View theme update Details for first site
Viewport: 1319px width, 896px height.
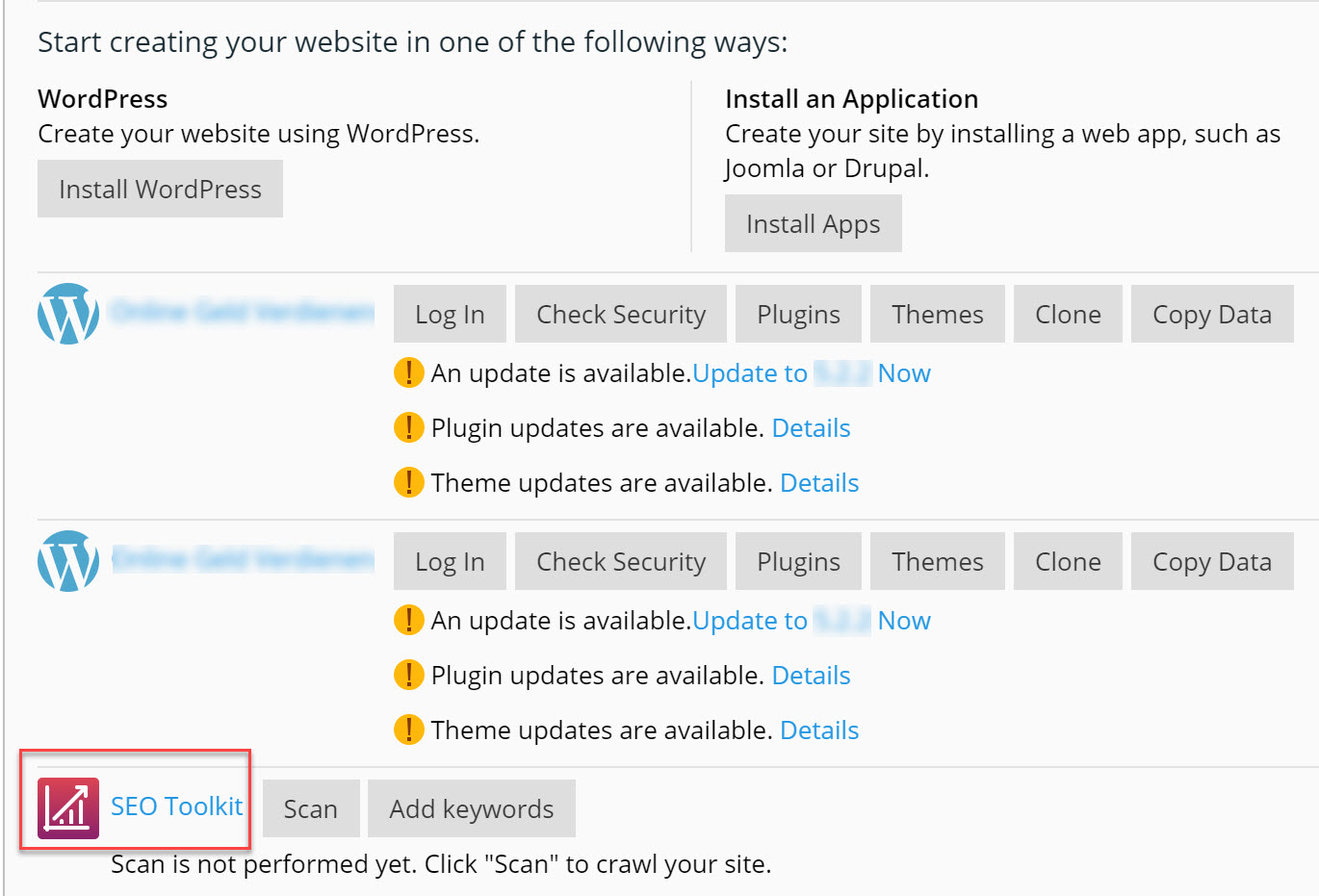click(818, 483)
